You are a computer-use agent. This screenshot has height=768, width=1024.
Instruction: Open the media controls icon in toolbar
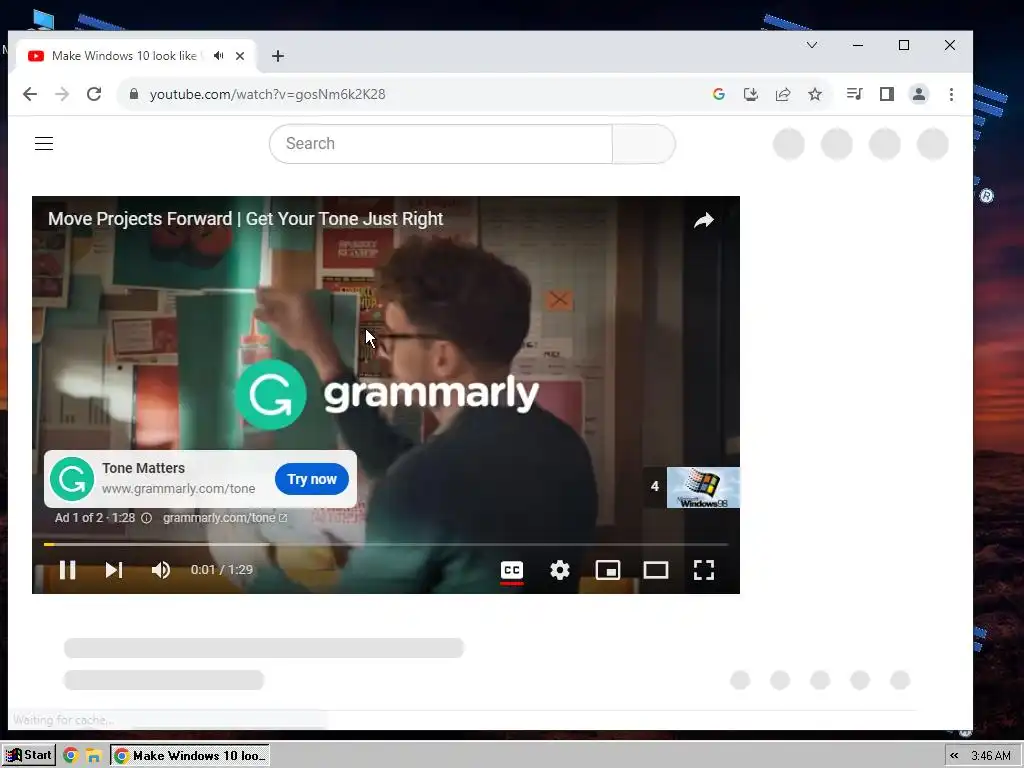pos(854,94)
